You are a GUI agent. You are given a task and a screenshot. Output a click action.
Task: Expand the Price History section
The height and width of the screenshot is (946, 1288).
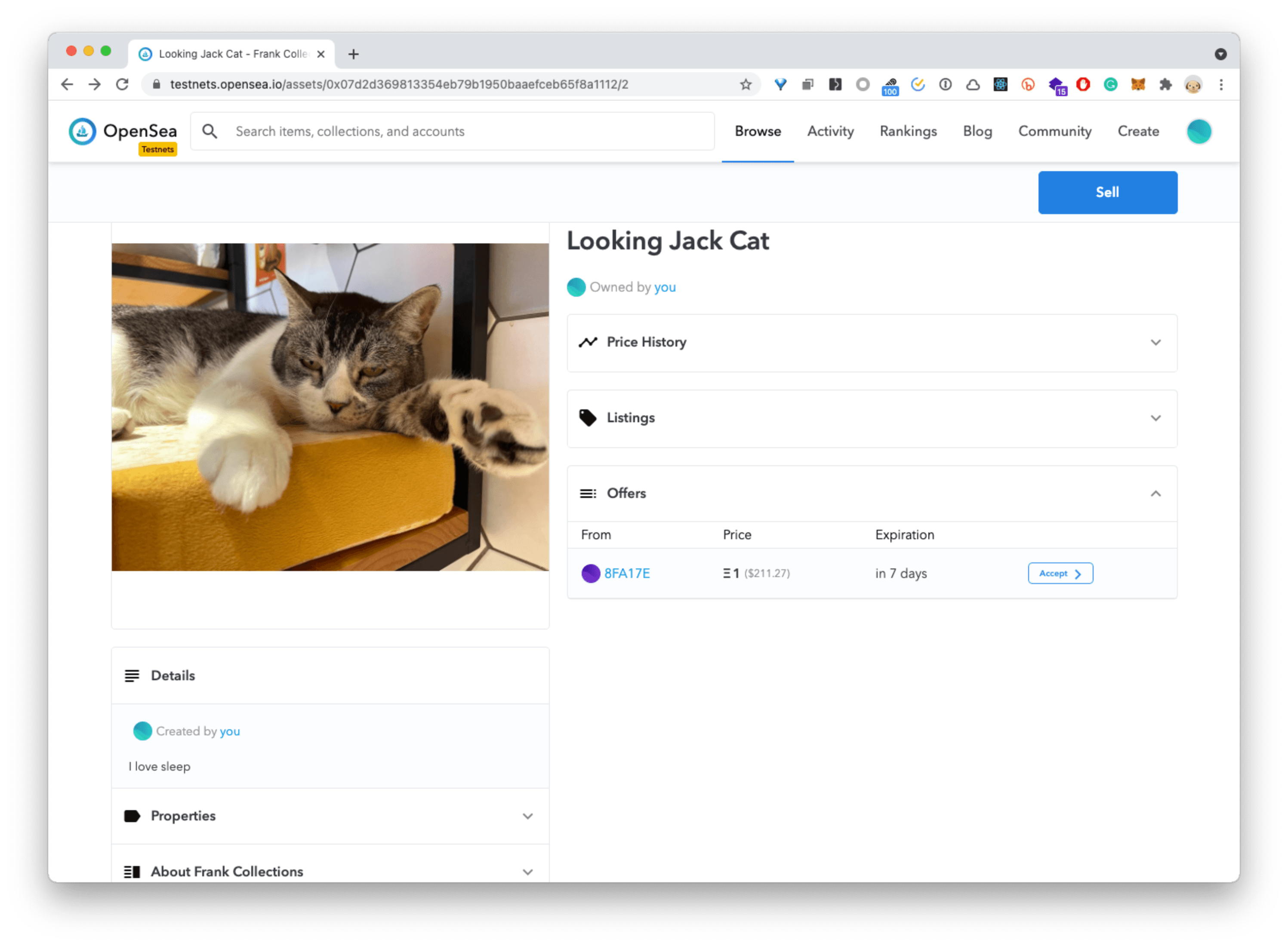tap(872, 342)
